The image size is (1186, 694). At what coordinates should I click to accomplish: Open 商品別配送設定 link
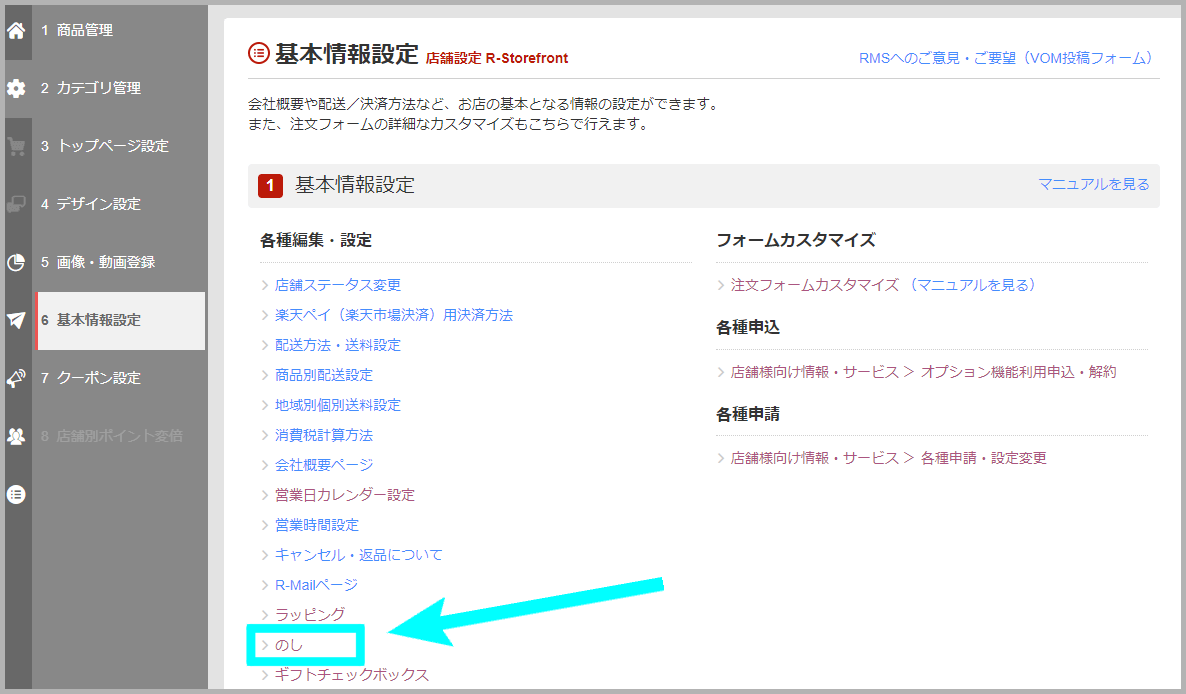(x=324, y=375)
